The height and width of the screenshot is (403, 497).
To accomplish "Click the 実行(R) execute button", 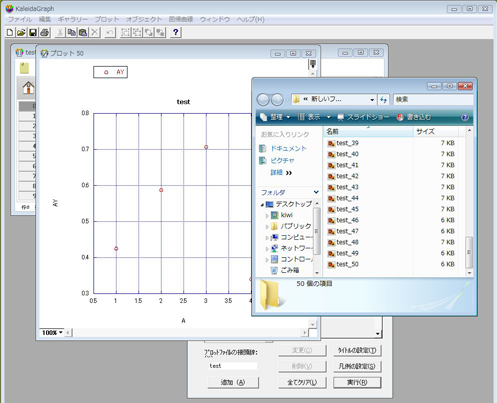I will click(x=357, y=382).
